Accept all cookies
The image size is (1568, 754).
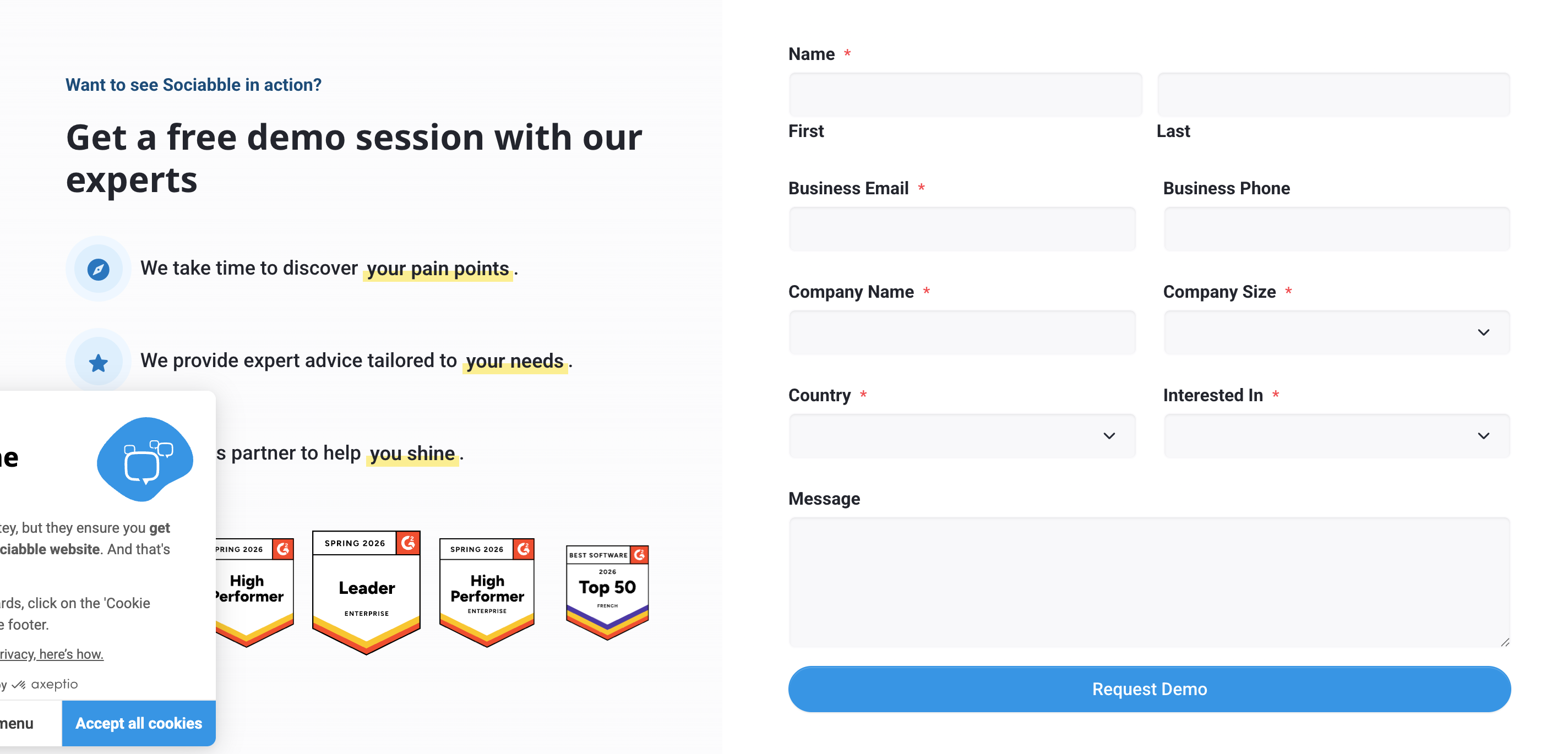(139, 723)
